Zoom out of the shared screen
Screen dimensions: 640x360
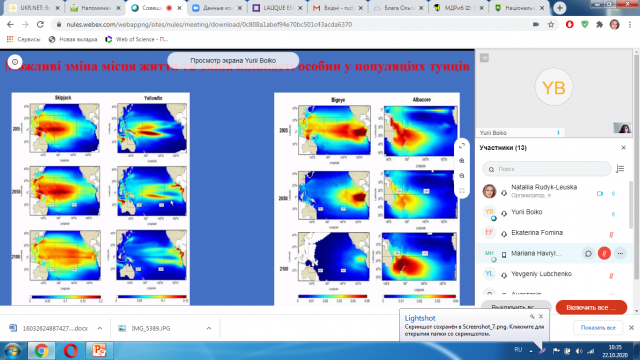point(462,176)
